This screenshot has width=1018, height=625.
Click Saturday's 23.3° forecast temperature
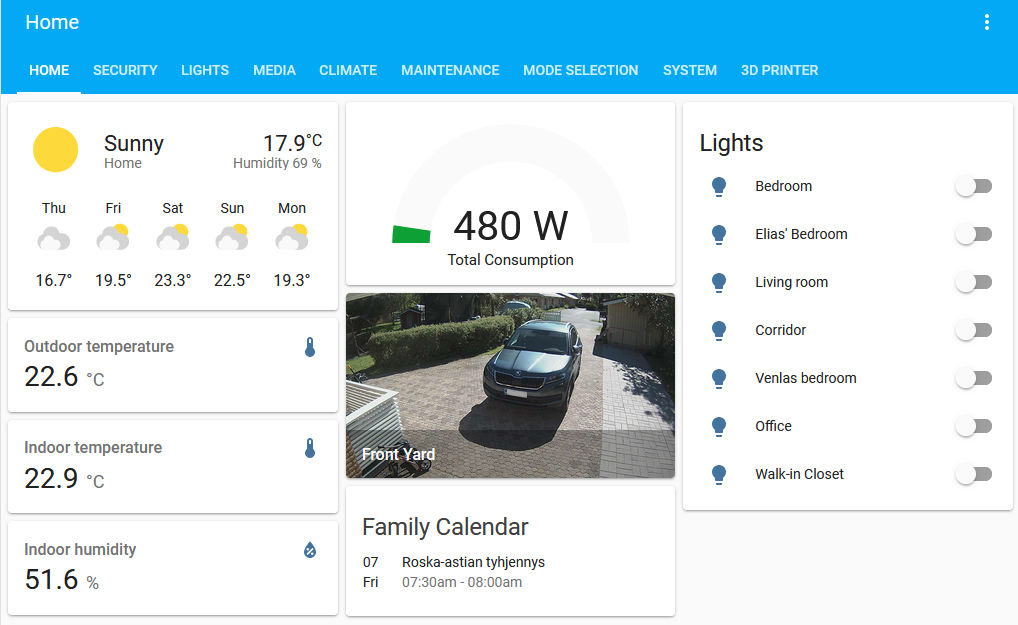173,280
